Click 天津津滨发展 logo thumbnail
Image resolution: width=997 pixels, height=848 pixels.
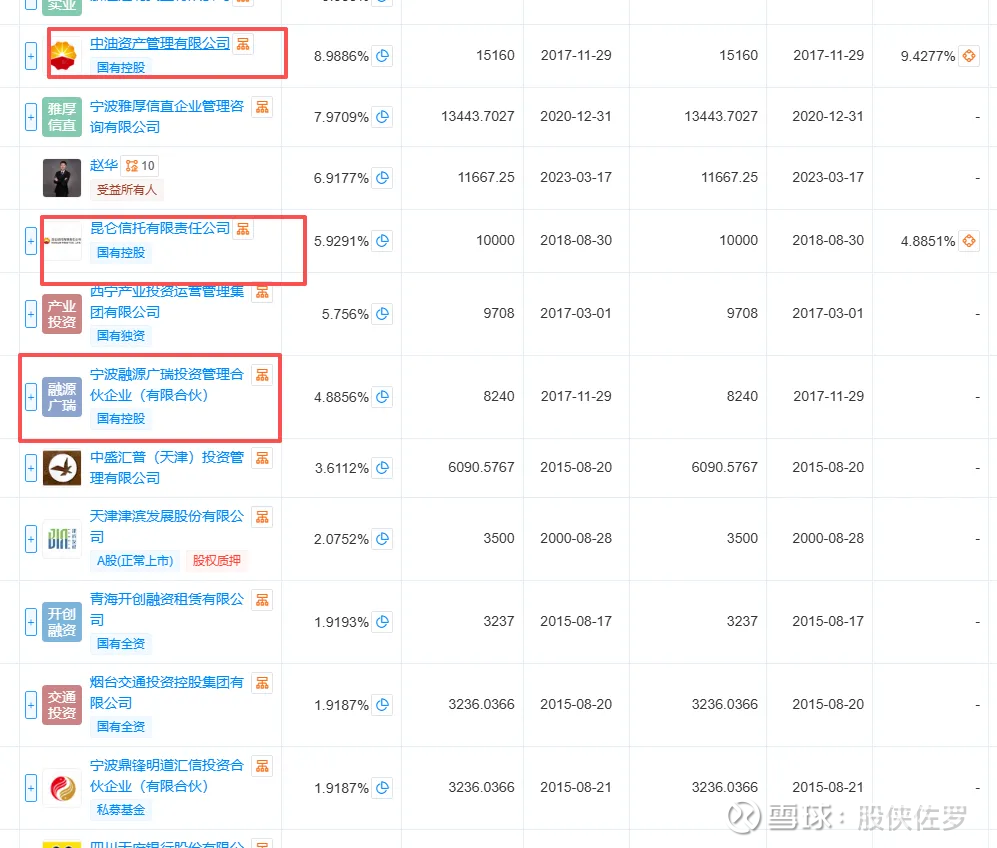(62, 539)
